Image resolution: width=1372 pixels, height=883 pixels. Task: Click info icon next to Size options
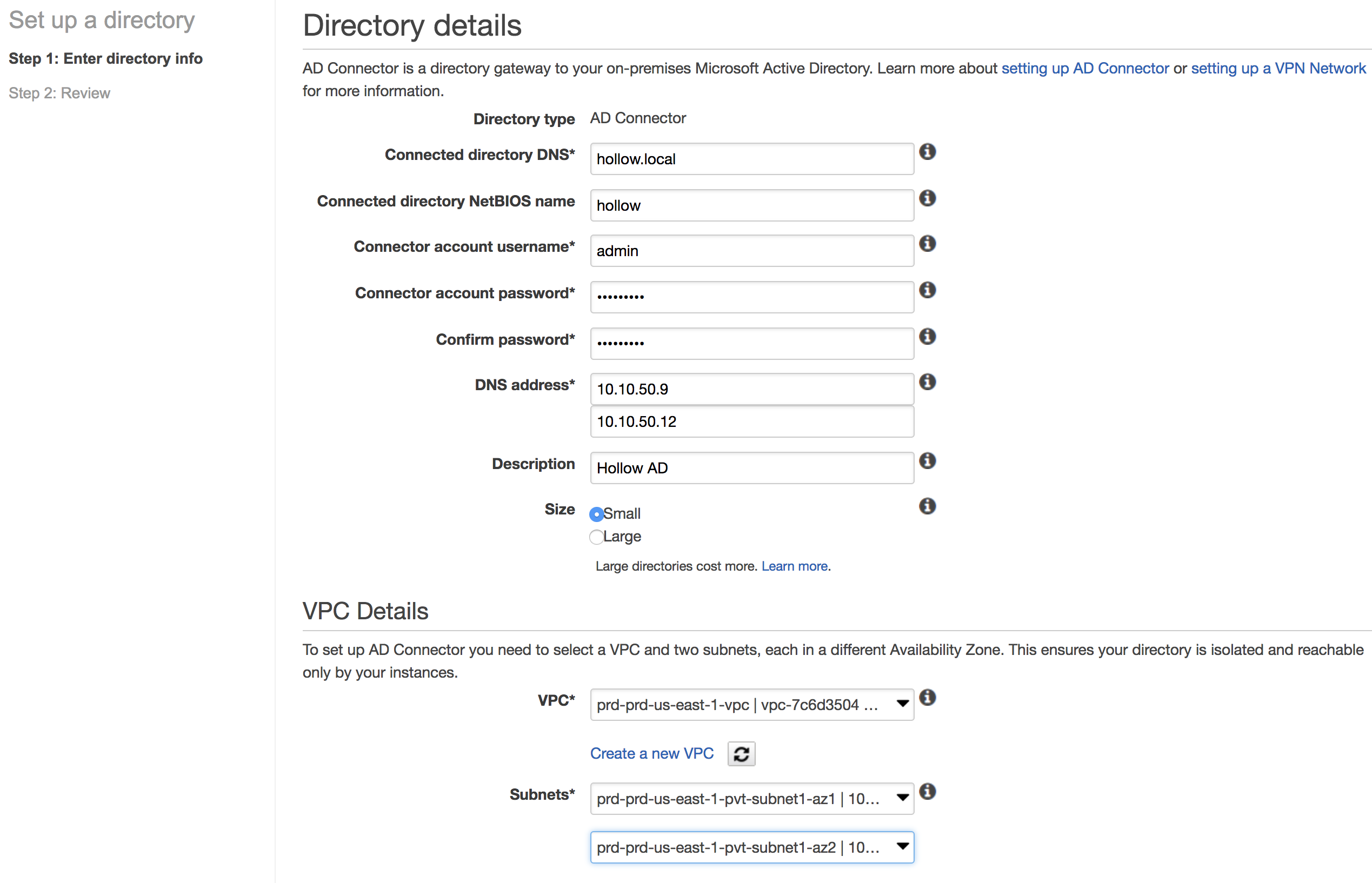927,506
